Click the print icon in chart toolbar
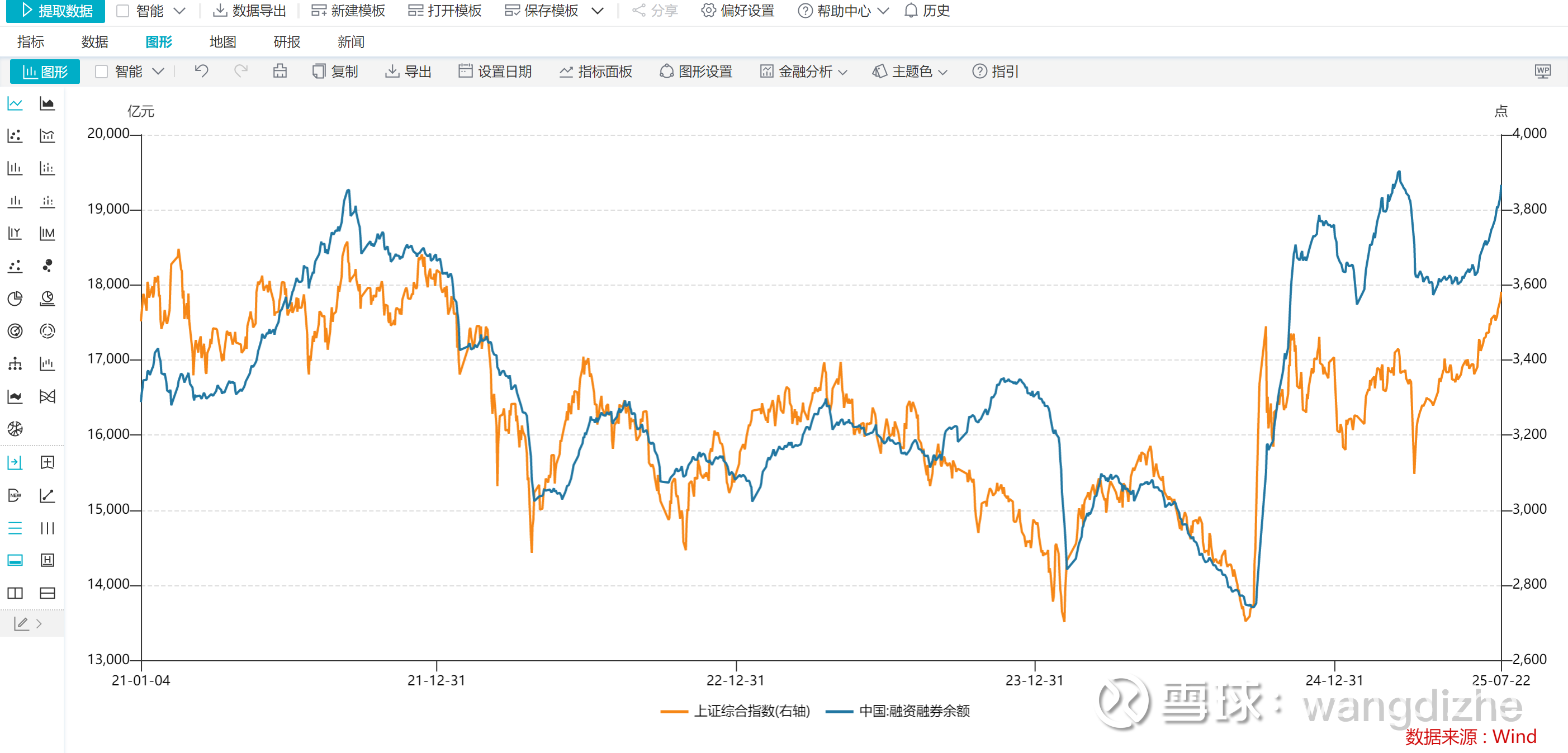This screenshot has height=753, width=1568. (x=280, y=71)
